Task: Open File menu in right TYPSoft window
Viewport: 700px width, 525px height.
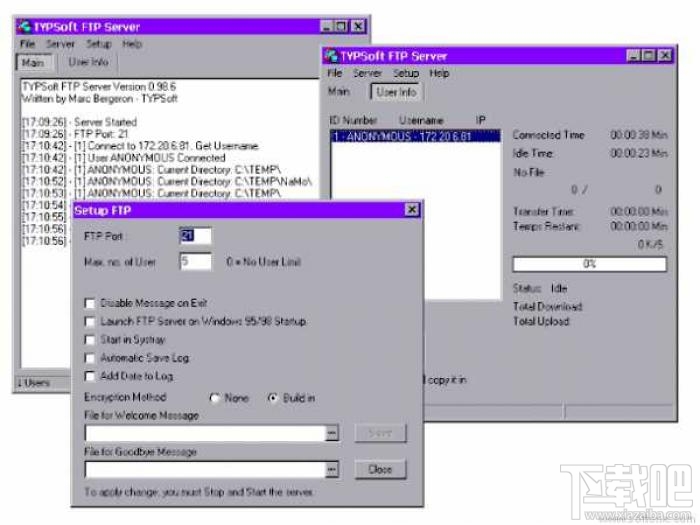Action: (334, 73)
